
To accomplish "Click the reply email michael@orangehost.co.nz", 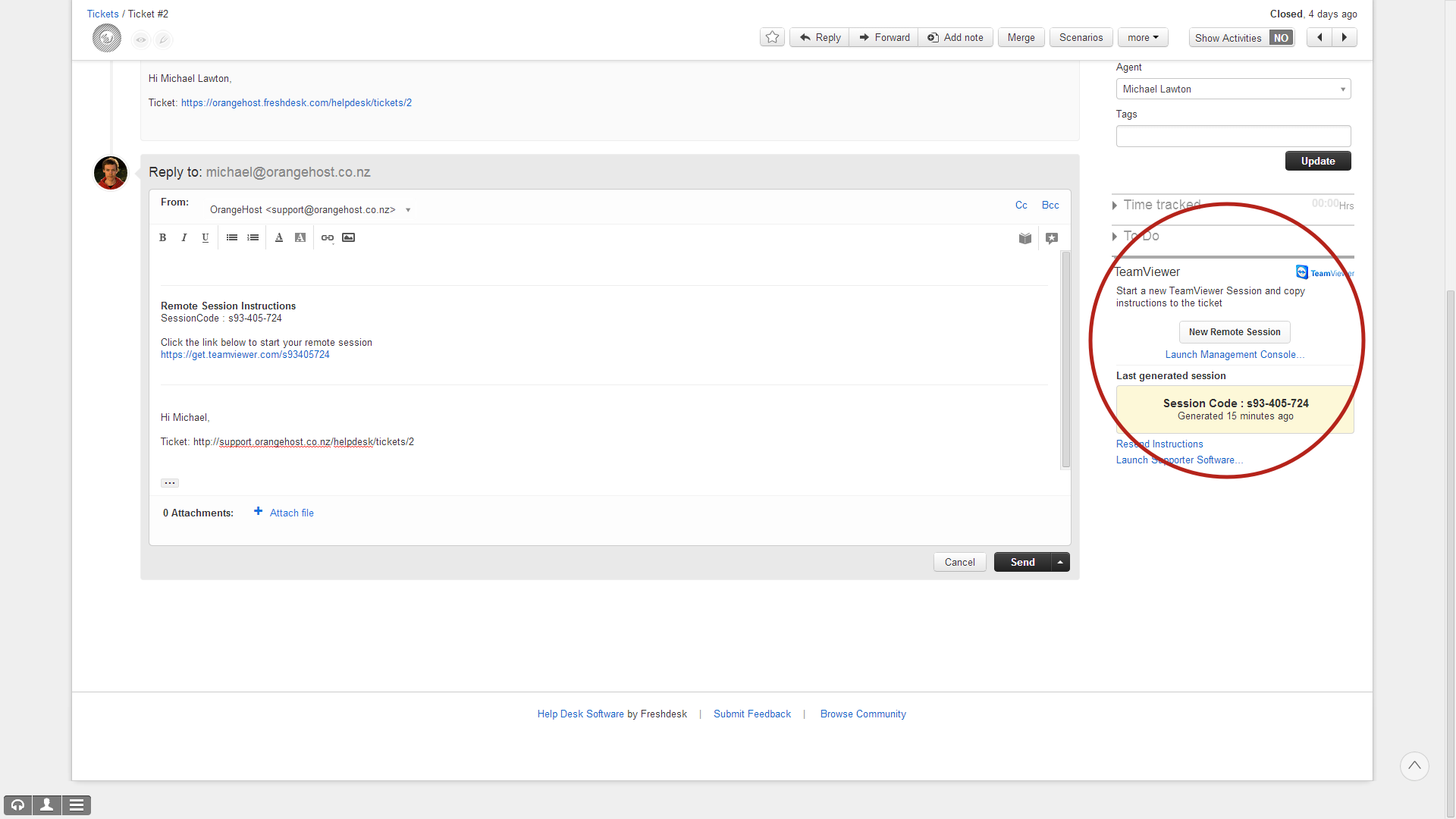I will point(288,172).
